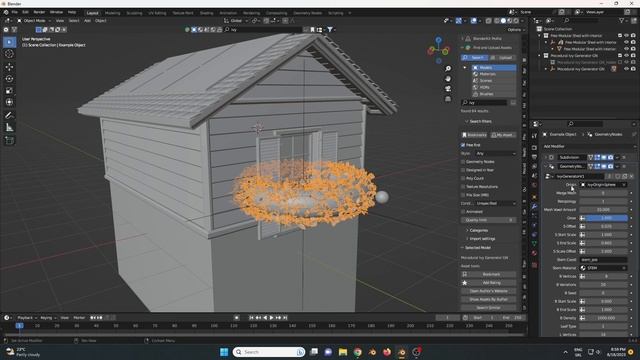Jump to timeline start playback button
Viewport: 640px width, 360px height.
[x=251, y=318]
